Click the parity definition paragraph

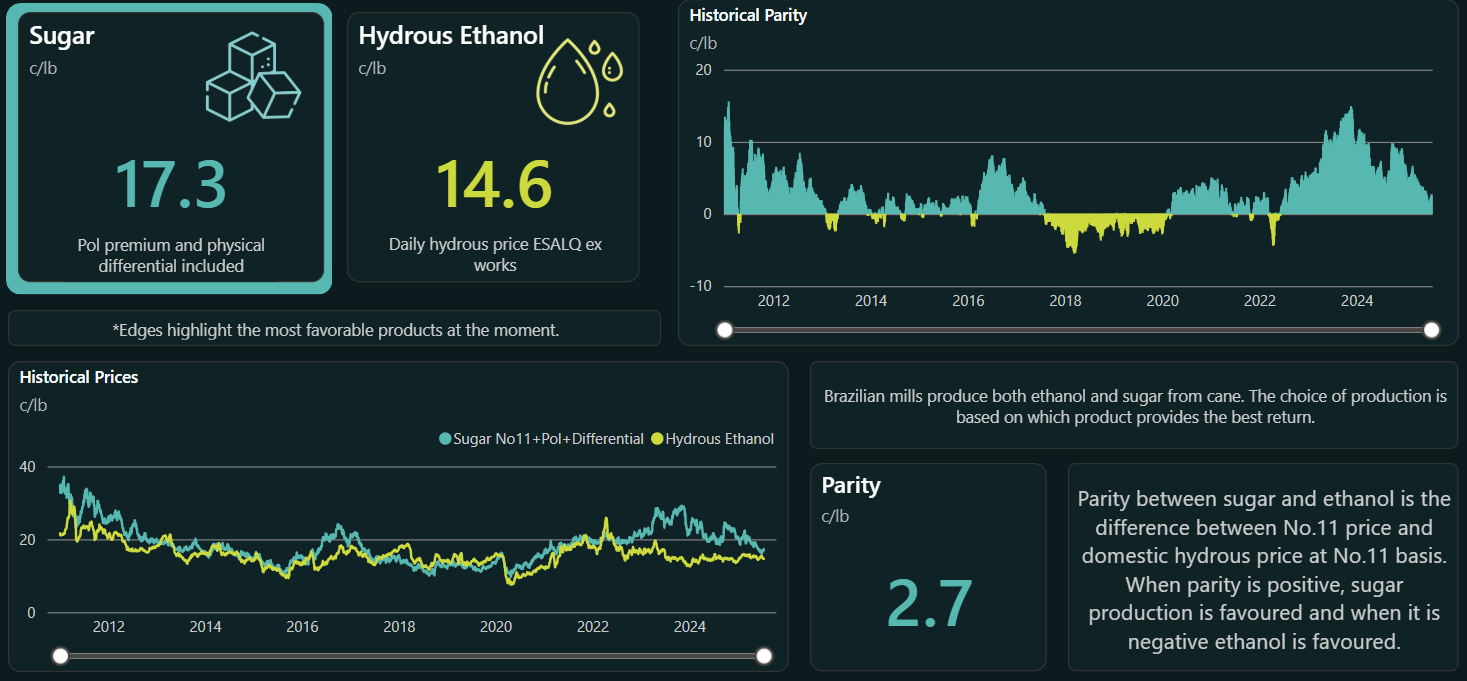point(1263,570)
